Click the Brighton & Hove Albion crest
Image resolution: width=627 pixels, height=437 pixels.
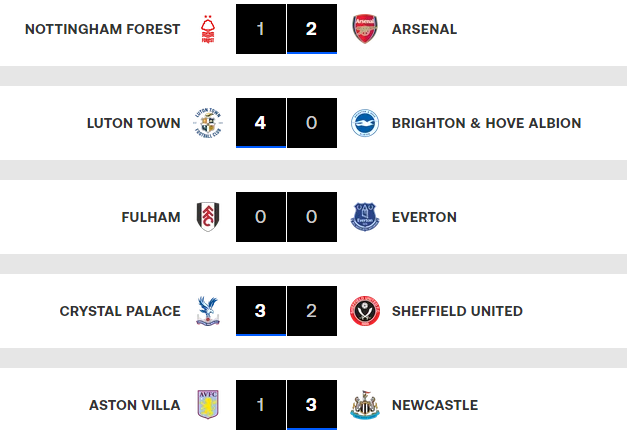tap(365, 123)
